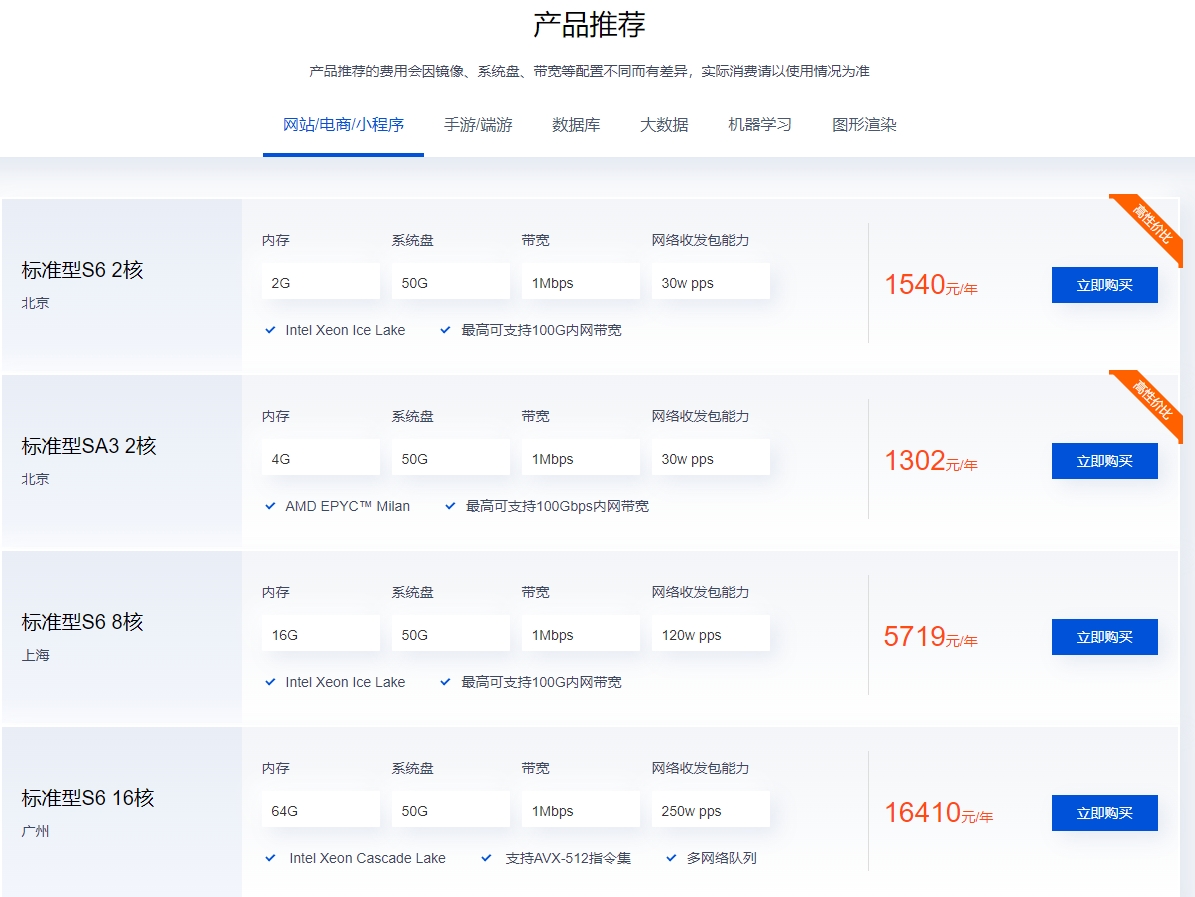Click the checkmark beside AMD EPYC Milan
This screenshot has height=897, width=1195.
270,506
